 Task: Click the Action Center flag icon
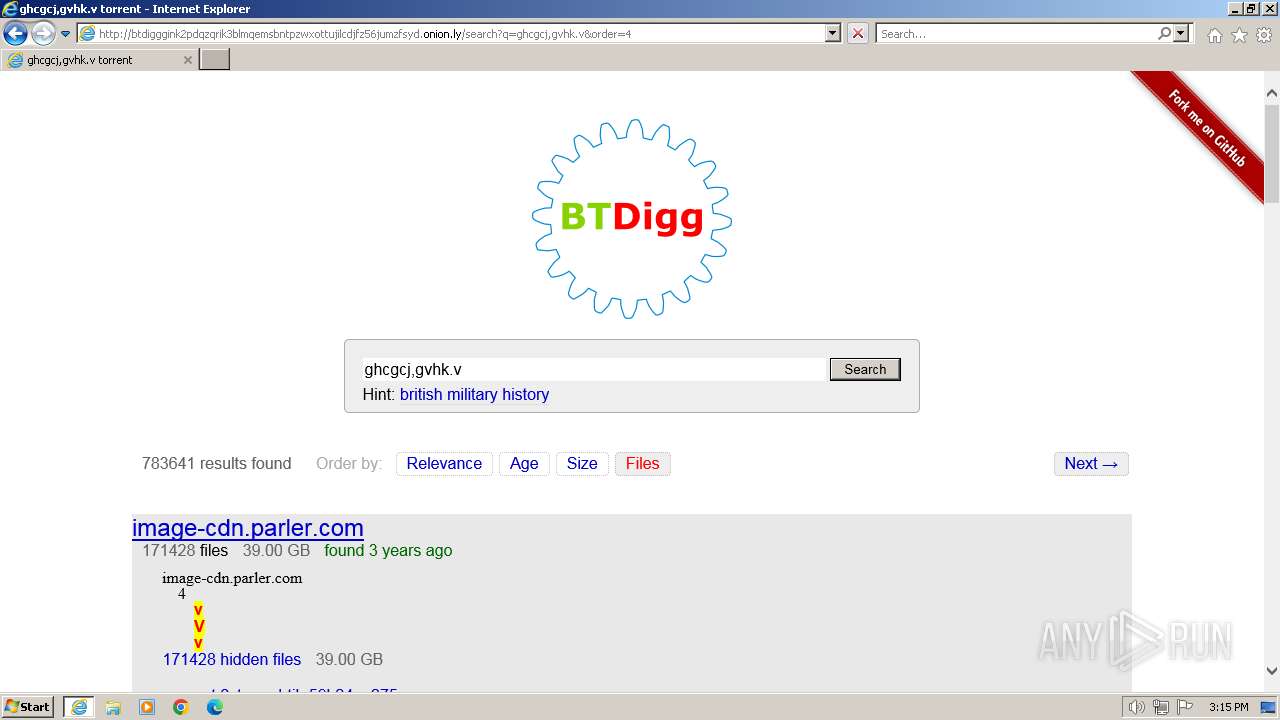click(1184, 707)
